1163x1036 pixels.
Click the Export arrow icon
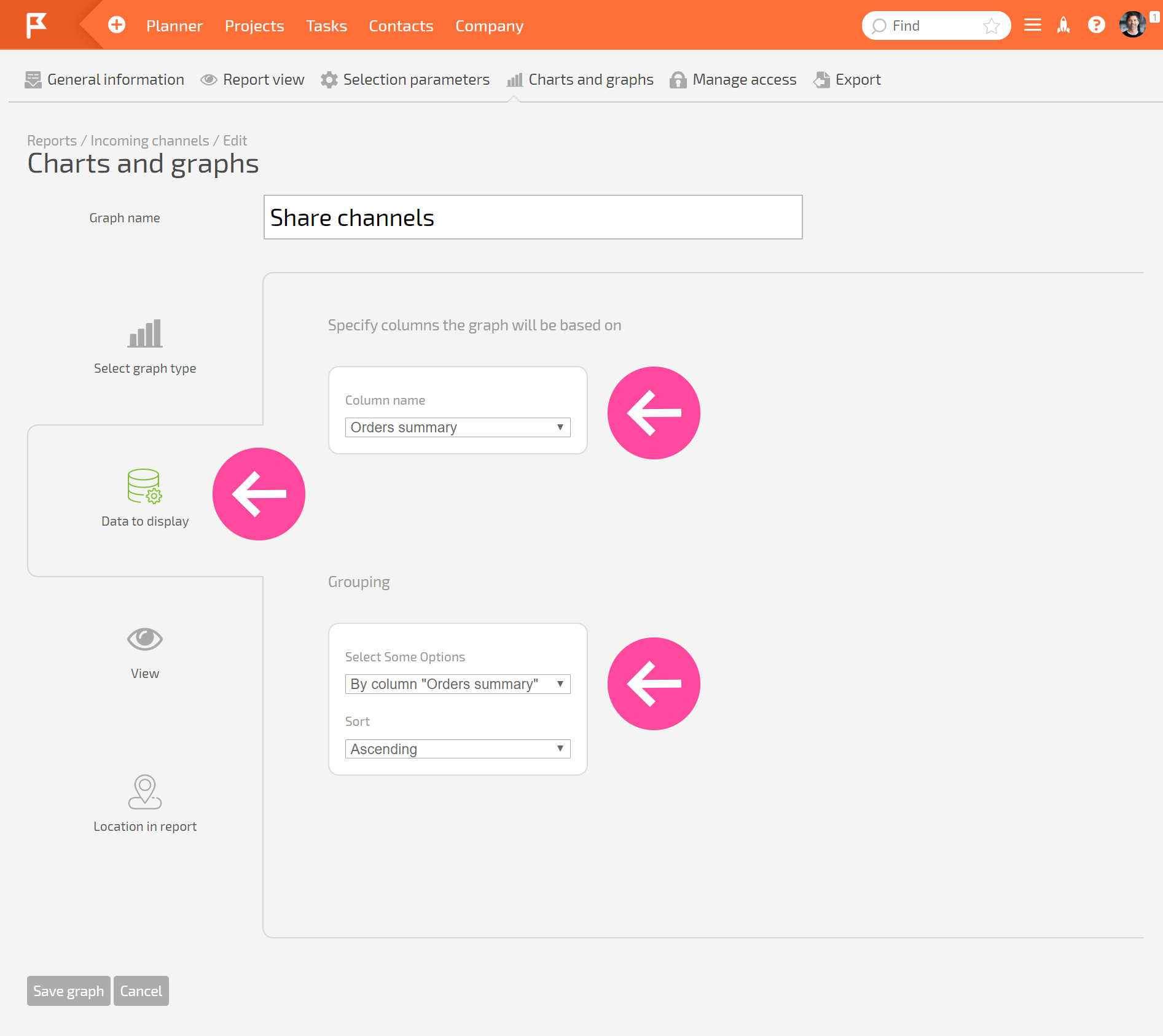822,80
